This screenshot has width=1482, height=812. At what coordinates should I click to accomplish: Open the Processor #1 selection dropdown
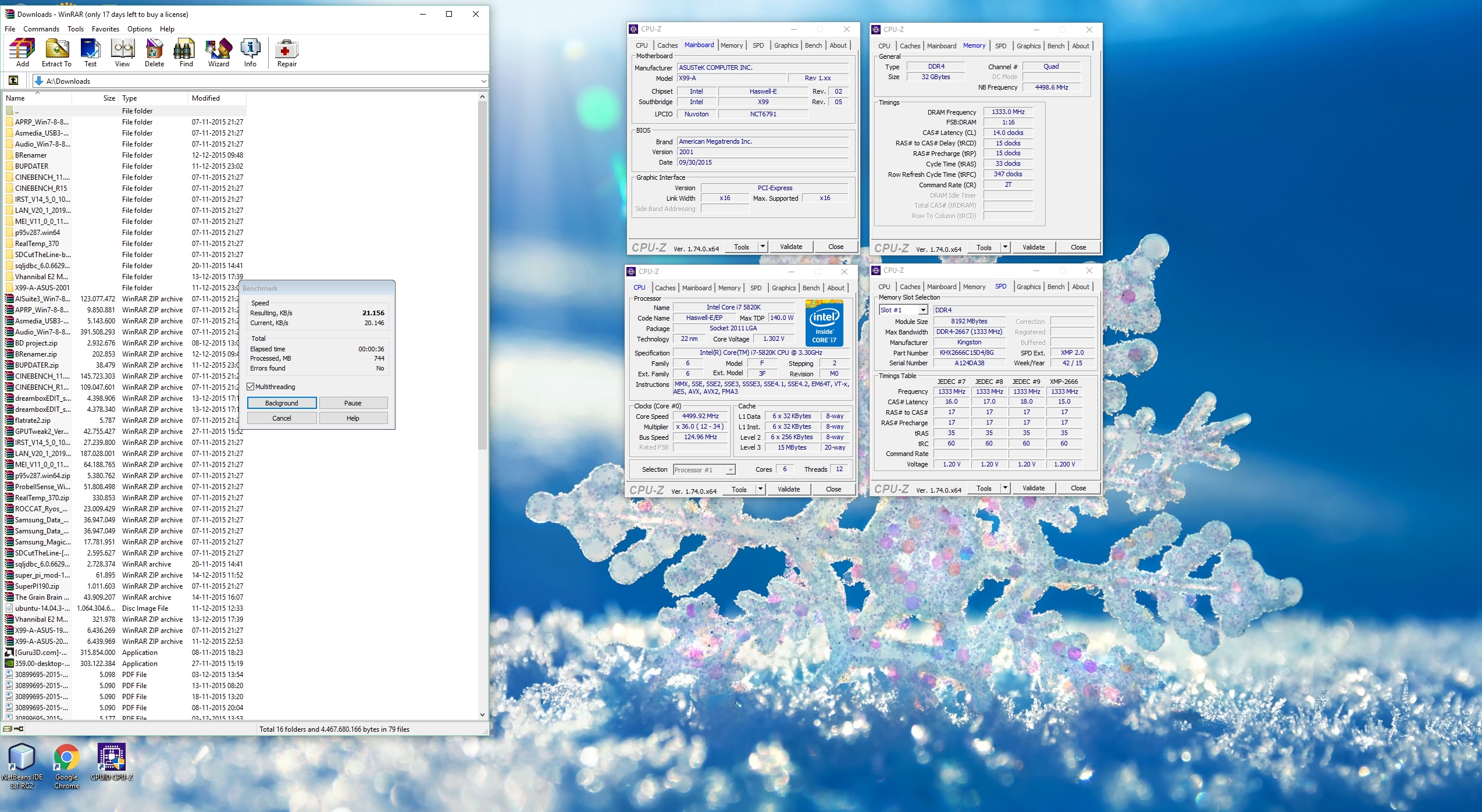pos(731,470)
